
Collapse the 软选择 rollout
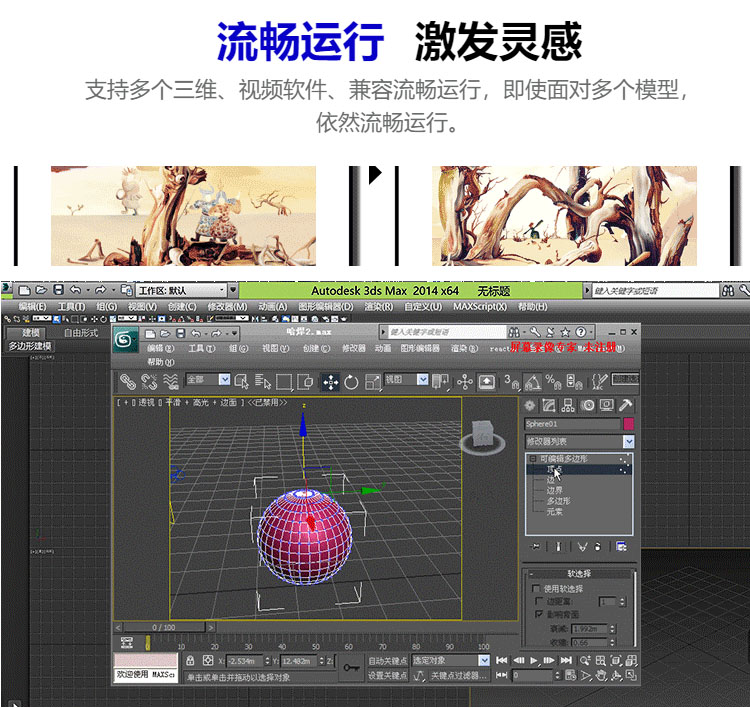click(x=579, y=573)
